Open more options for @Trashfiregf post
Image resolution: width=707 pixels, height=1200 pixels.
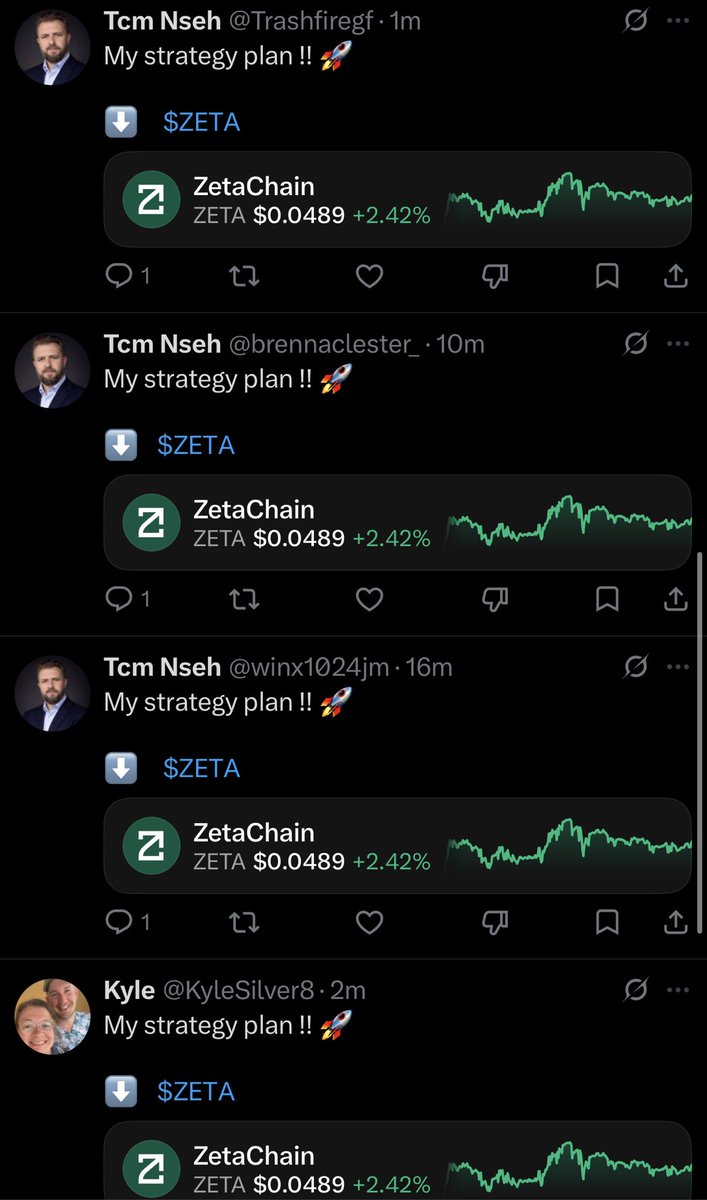point(678,20)
